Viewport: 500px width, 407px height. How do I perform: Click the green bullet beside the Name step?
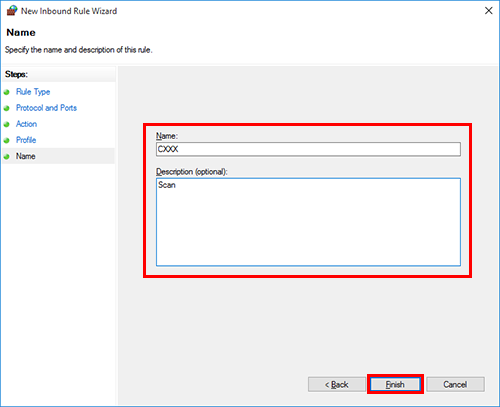pyautogui.click(x=6, y=156)
